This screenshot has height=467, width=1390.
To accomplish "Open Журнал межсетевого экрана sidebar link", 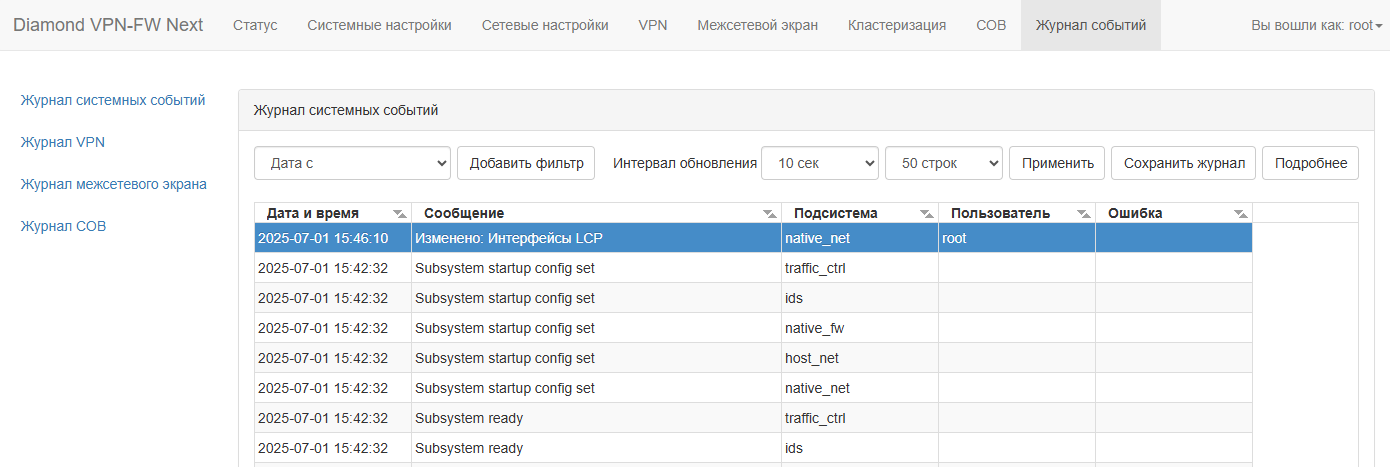I will click(x=114, y=184).
